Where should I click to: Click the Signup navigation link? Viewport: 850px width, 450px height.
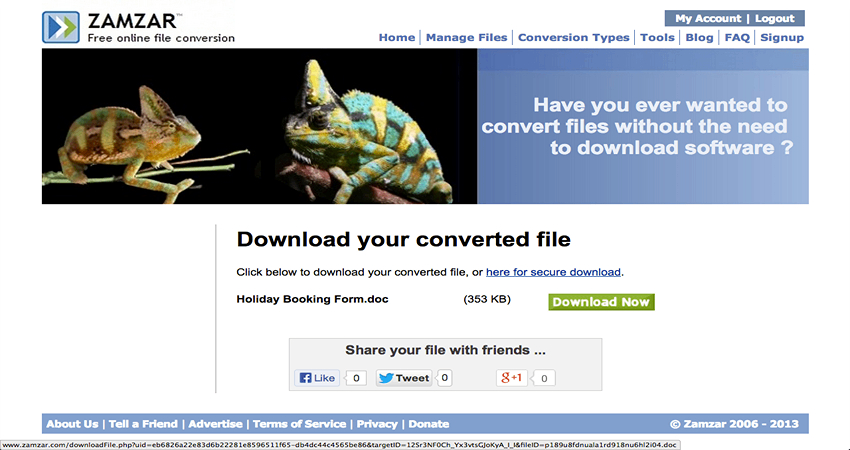tap(782, 37)
